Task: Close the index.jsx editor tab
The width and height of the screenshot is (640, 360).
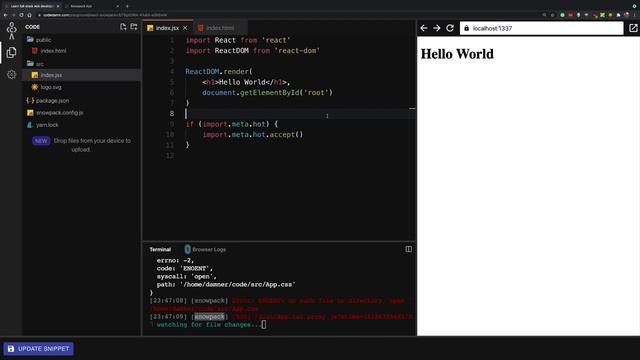Action: click(185, 28)
